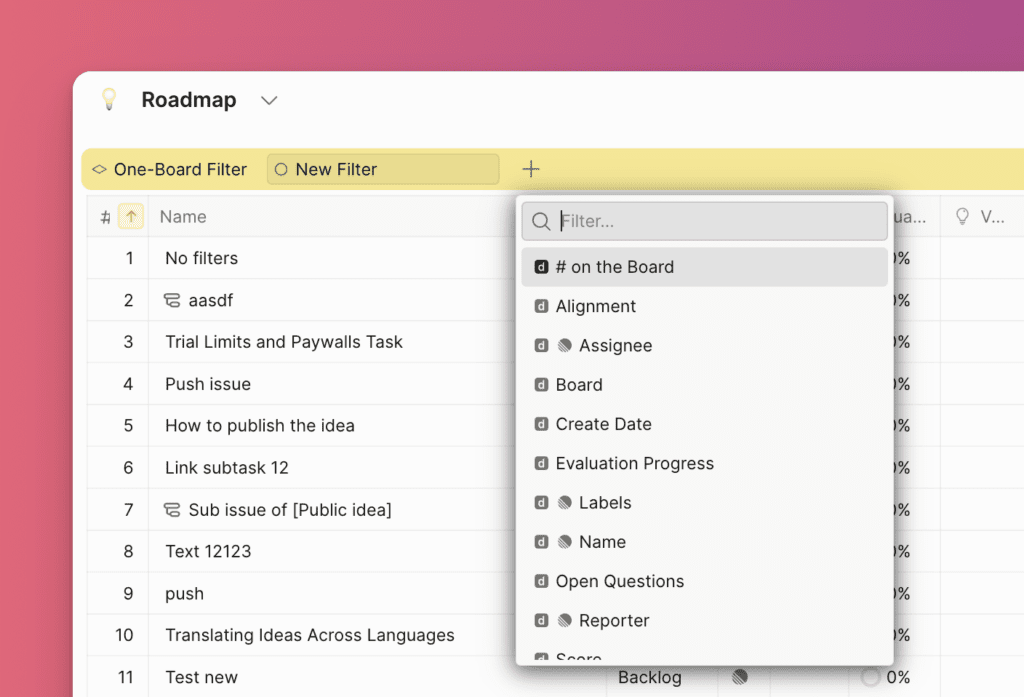
Task: Choose Create Date filter field
Action: coord(603,424)
